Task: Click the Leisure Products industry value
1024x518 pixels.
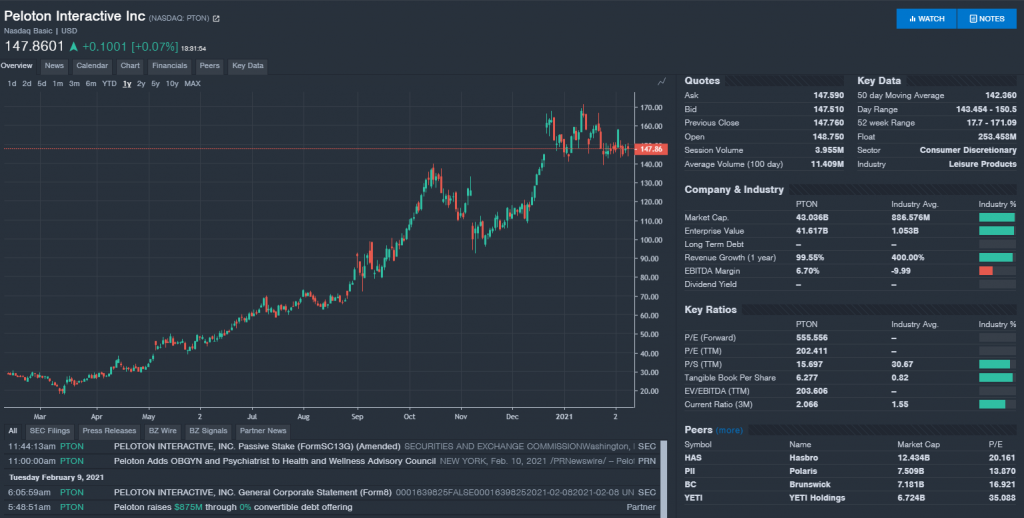Action: [982, 164]
